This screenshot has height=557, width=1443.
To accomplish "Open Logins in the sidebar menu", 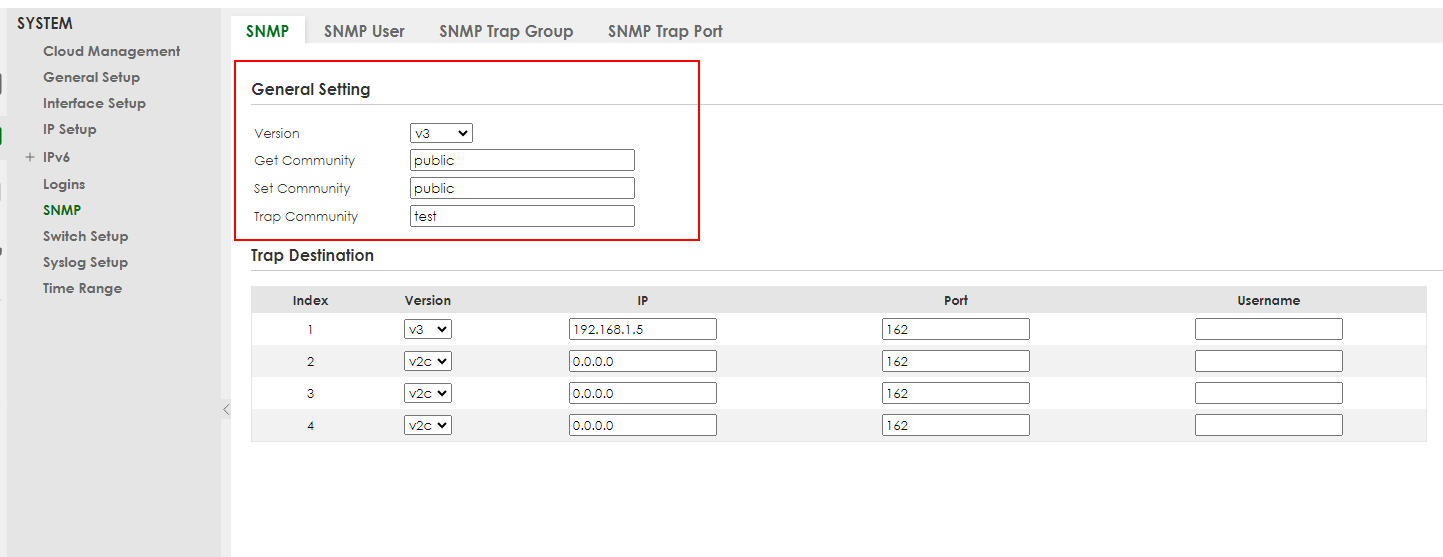I will click(x=64, y=184).
